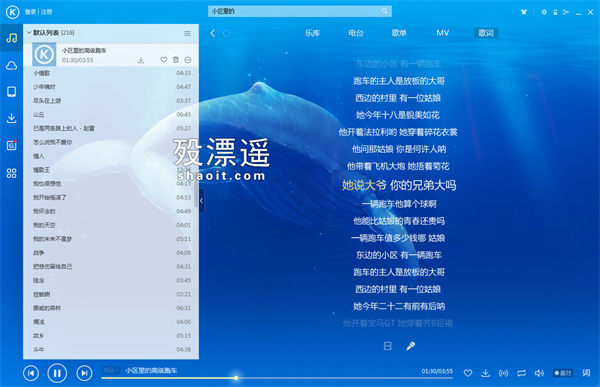
Task: Click the lyric line 她说大爷 你的兄弟大吗
Action: (399, 185)
